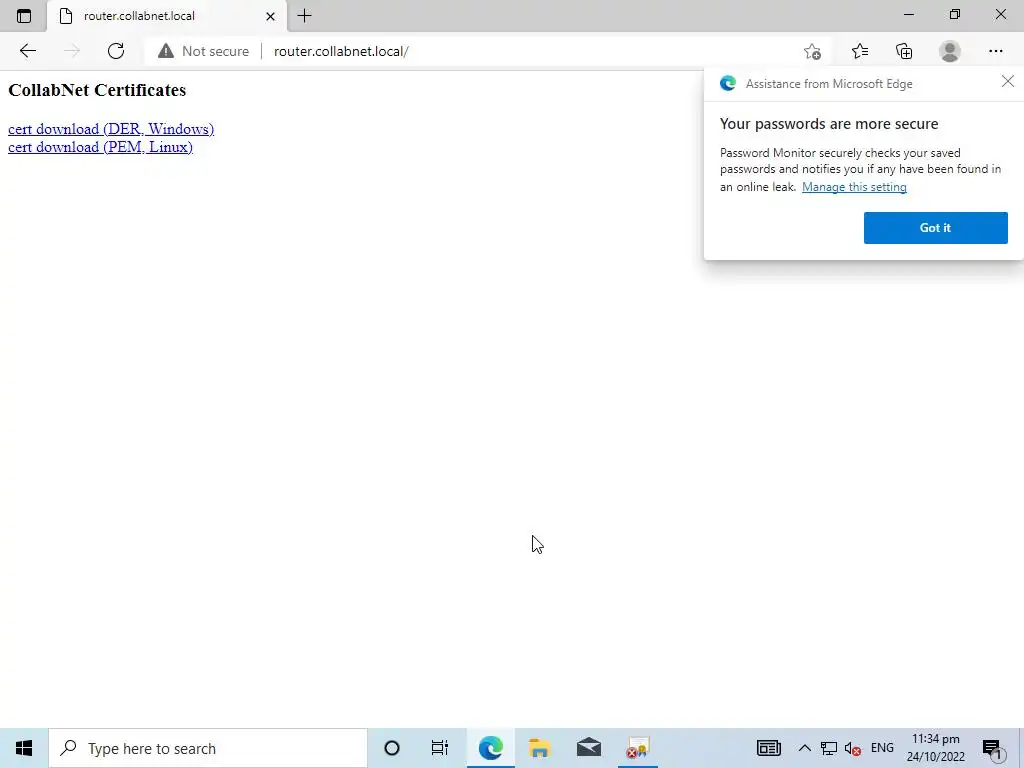1024x768 pixels.
Task: Add this page to favorites
Action: pos(812,51)
